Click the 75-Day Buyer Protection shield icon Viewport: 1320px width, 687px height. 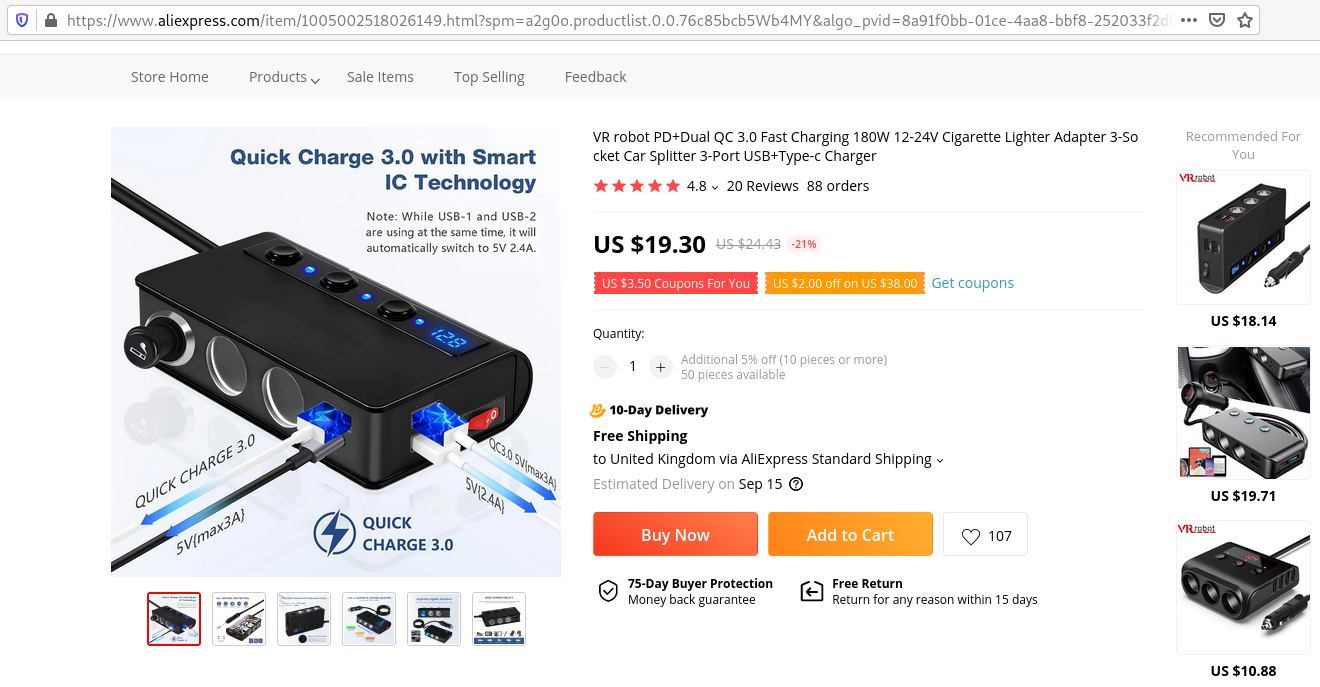(608, 591)
